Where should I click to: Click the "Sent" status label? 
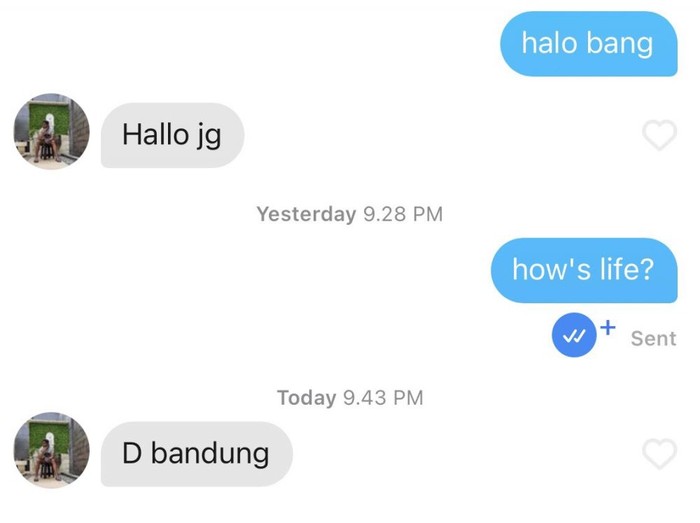click(653, 339)
